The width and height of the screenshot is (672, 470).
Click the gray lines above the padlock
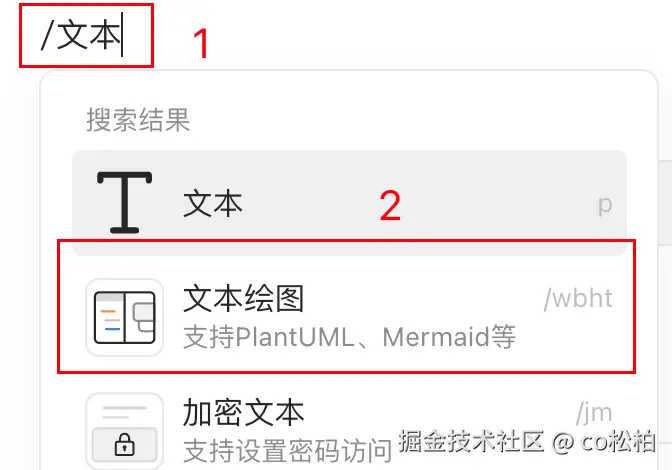[x=125, y=412]
